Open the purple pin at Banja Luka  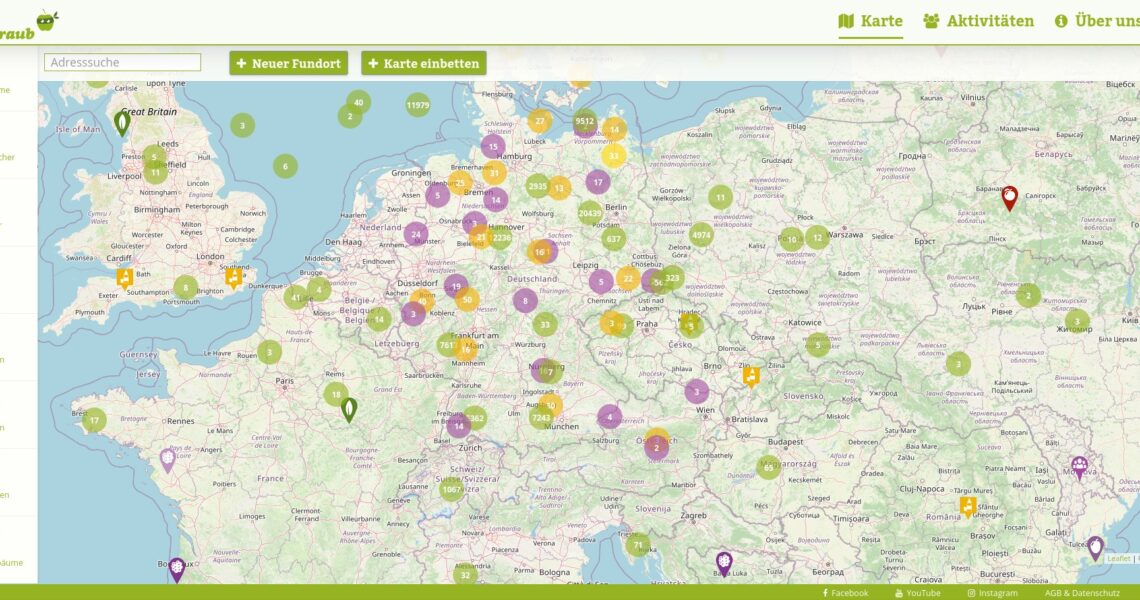coord(724,563)
